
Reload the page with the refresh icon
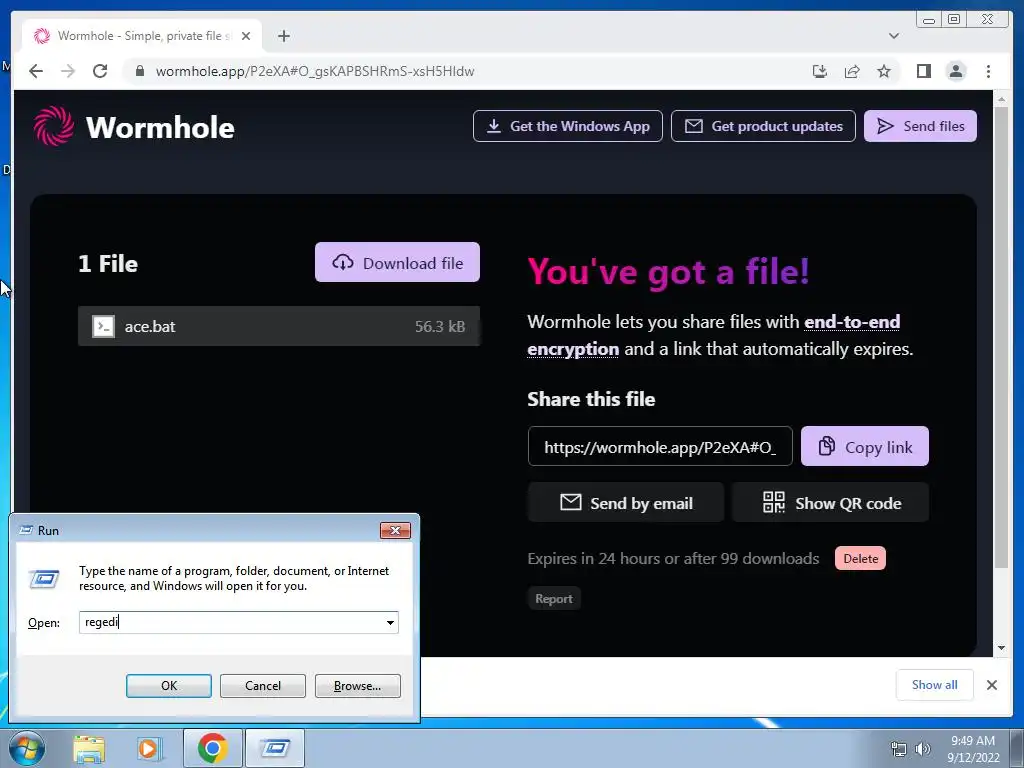pos(100,71)
